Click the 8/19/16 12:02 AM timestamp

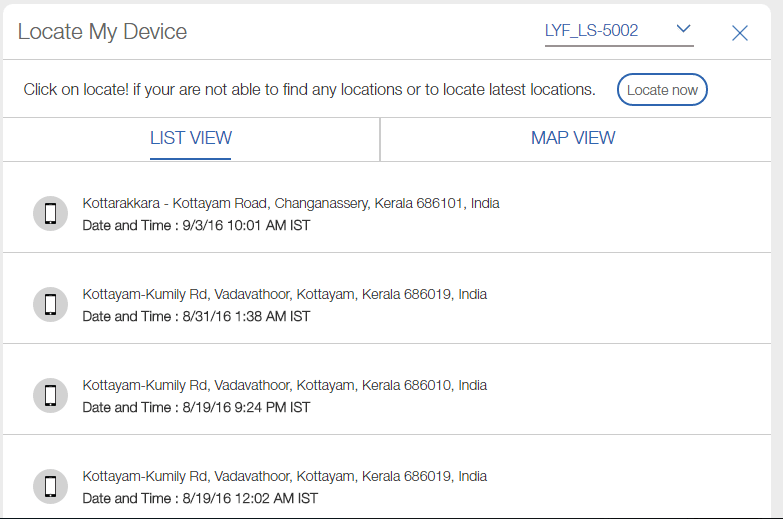pyautogui.click(x=250, y=499)
